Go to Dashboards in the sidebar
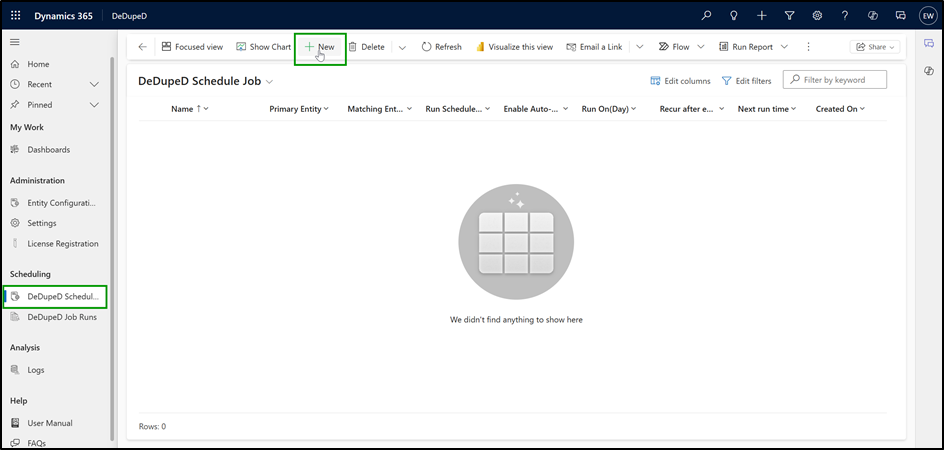 [x=48, y=149]
